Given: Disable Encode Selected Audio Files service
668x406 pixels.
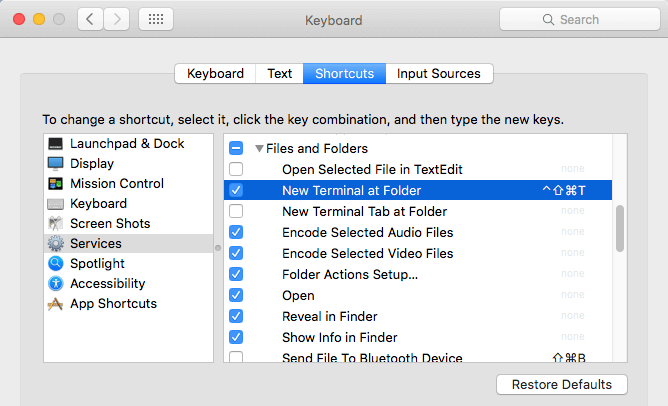Looking at the screenshot, I should click(x=236, y=232).
